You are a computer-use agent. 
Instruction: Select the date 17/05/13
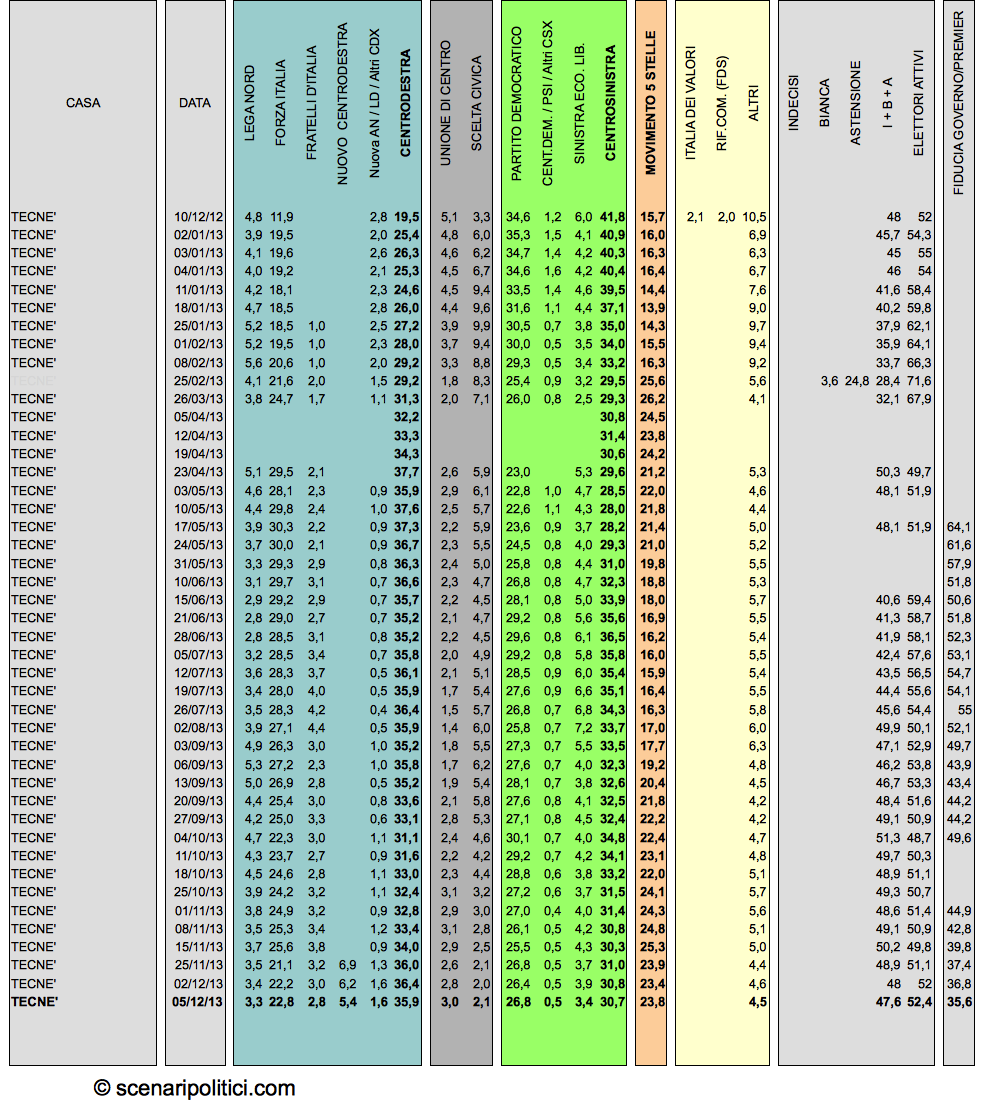(x=199, y=527)
